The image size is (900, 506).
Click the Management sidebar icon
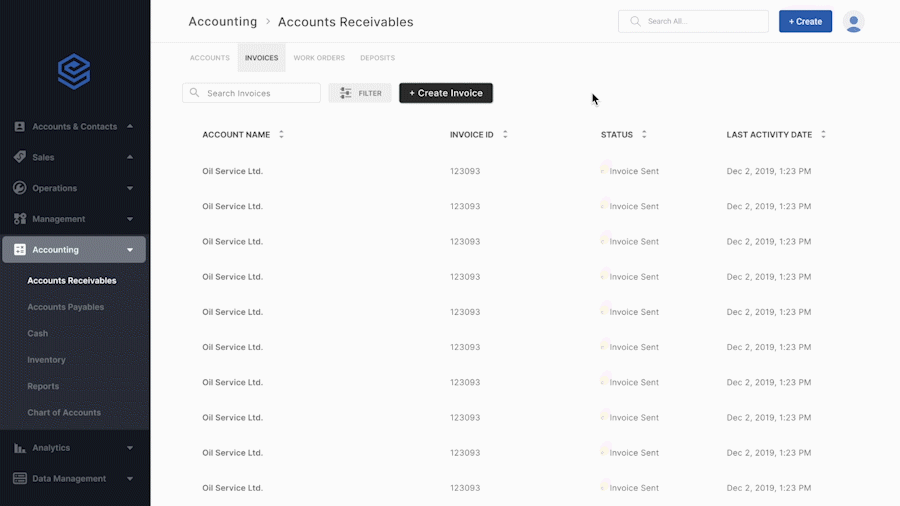click(x=19, y=219)
